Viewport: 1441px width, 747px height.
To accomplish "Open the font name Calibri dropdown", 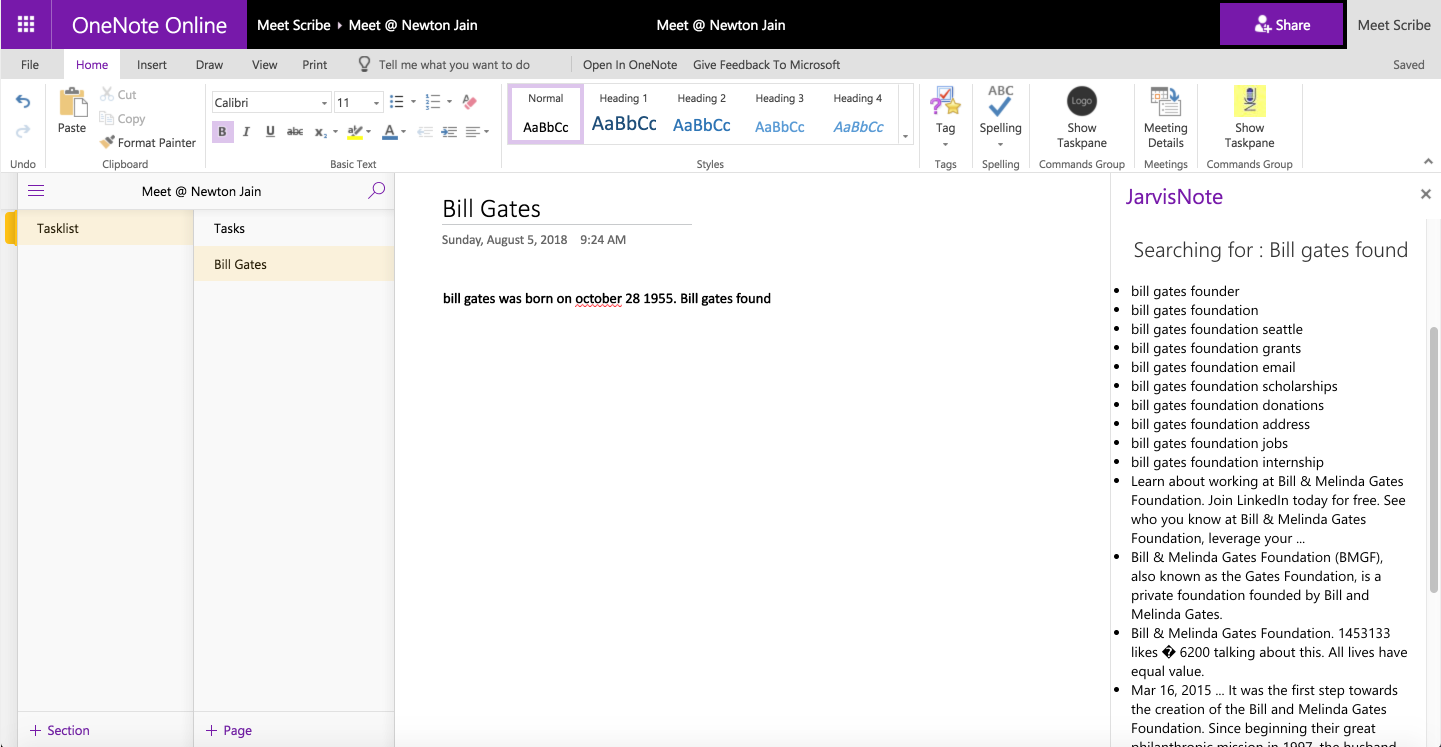I will [324, 103].
